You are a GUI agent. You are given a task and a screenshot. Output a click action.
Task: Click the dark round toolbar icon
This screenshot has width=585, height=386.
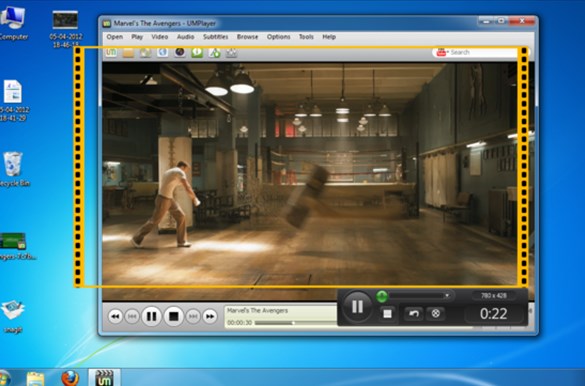click(x=180, y=53)
